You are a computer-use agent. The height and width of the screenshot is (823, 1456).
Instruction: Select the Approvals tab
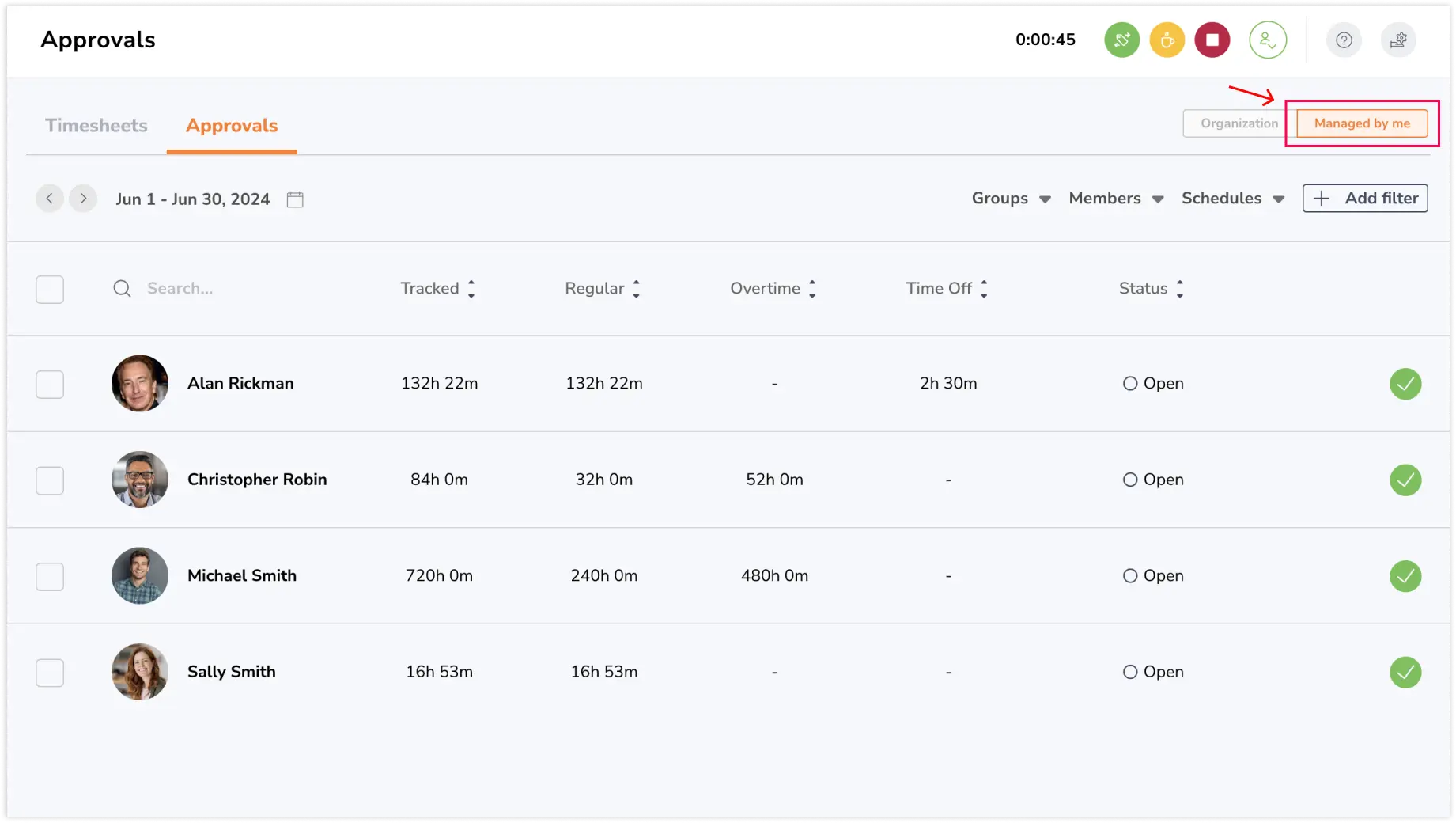click(232, 126)
